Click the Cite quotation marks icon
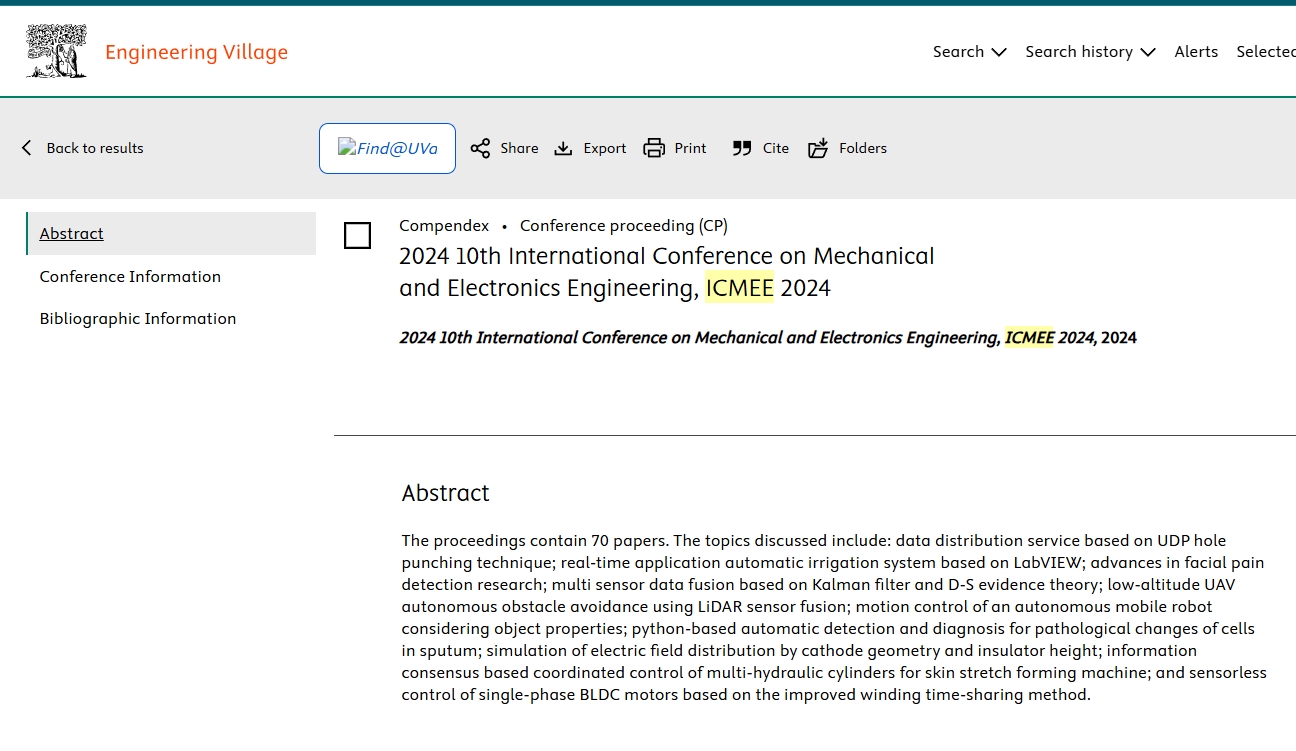 click(x=741, y=148)
